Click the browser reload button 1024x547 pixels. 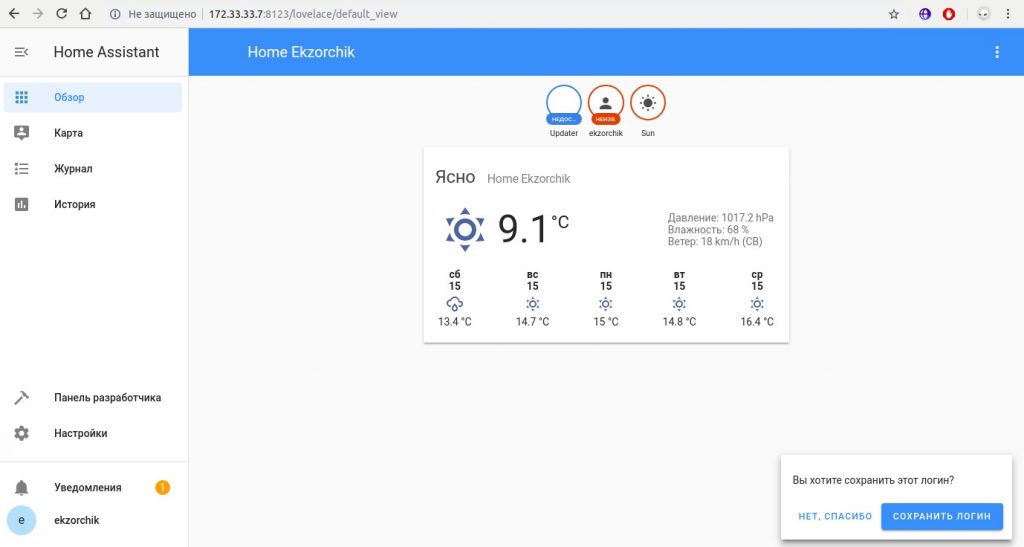click(x=61, y=14)
